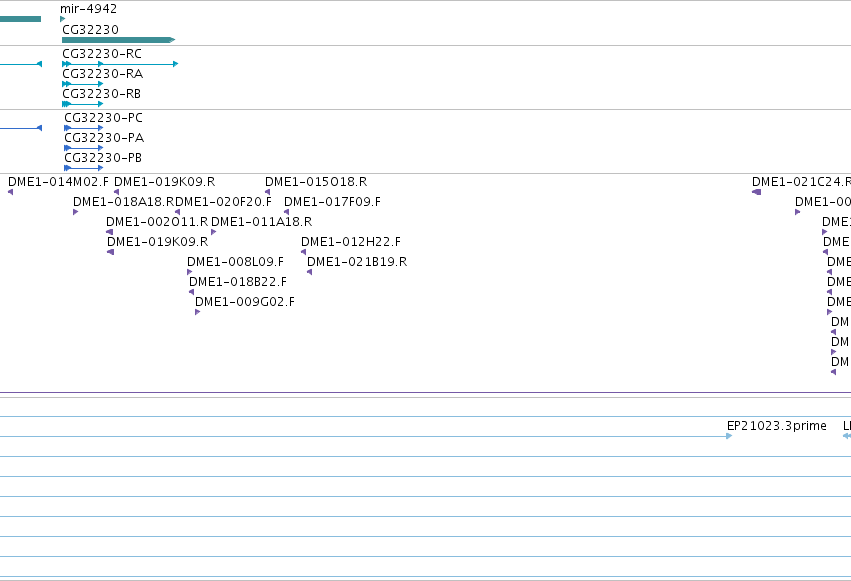This screenshot has width=851, height=581.
Task: Click the CG32230-PC protein feature
Action: pos(84,128)
